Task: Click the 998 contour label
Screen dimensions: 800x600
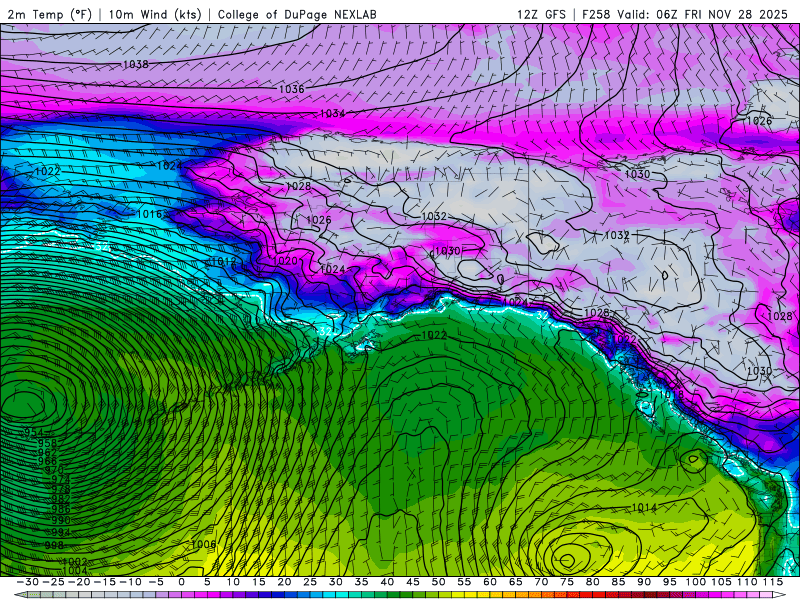Action: [x=54, y=545]
